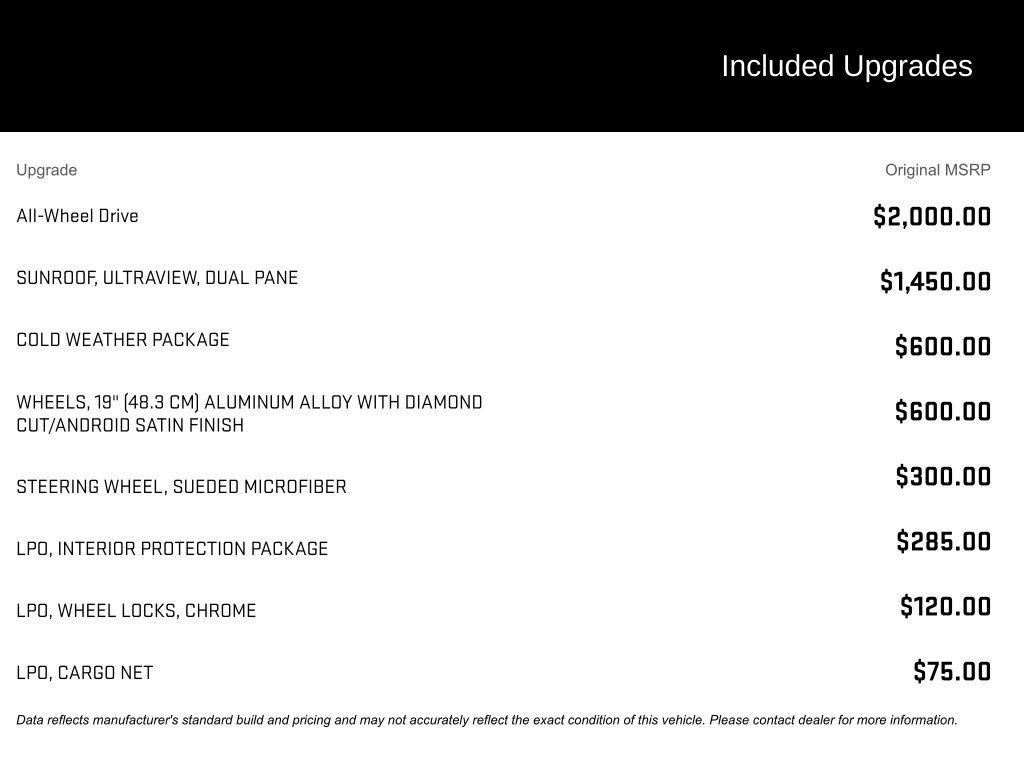The image size is (1024, 768).
Task: Click the $2,000.00 price value
Action: [932, 216]
